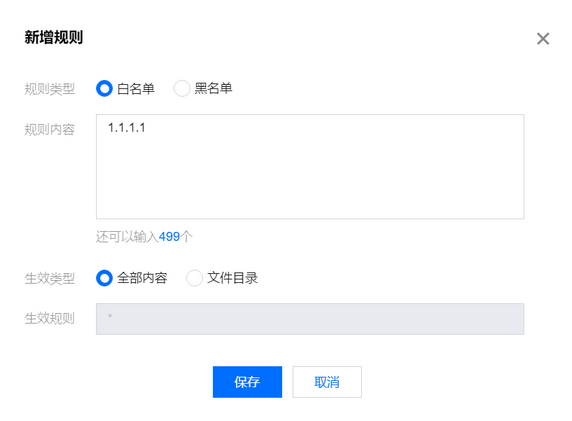Click the 白名单 option label text

click(136, 89)
